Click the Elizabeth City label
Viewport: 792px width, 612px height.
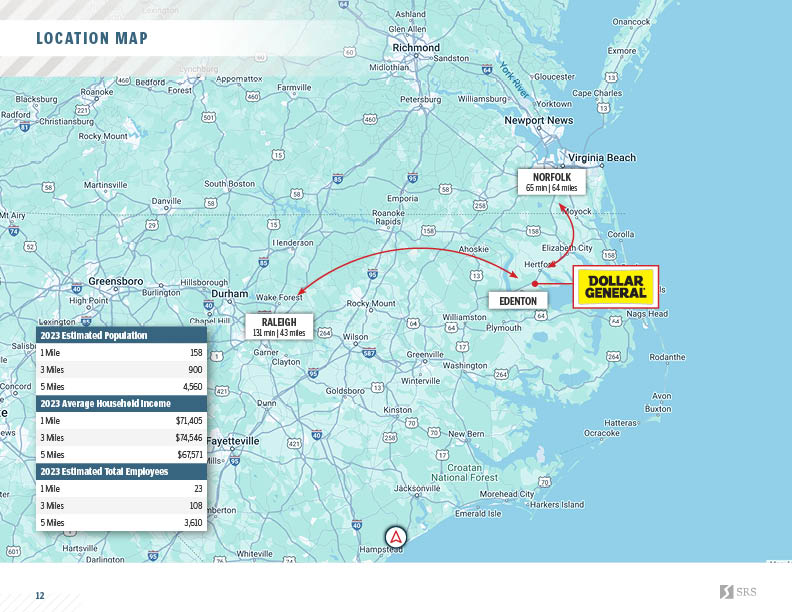(x=567, y=248)
